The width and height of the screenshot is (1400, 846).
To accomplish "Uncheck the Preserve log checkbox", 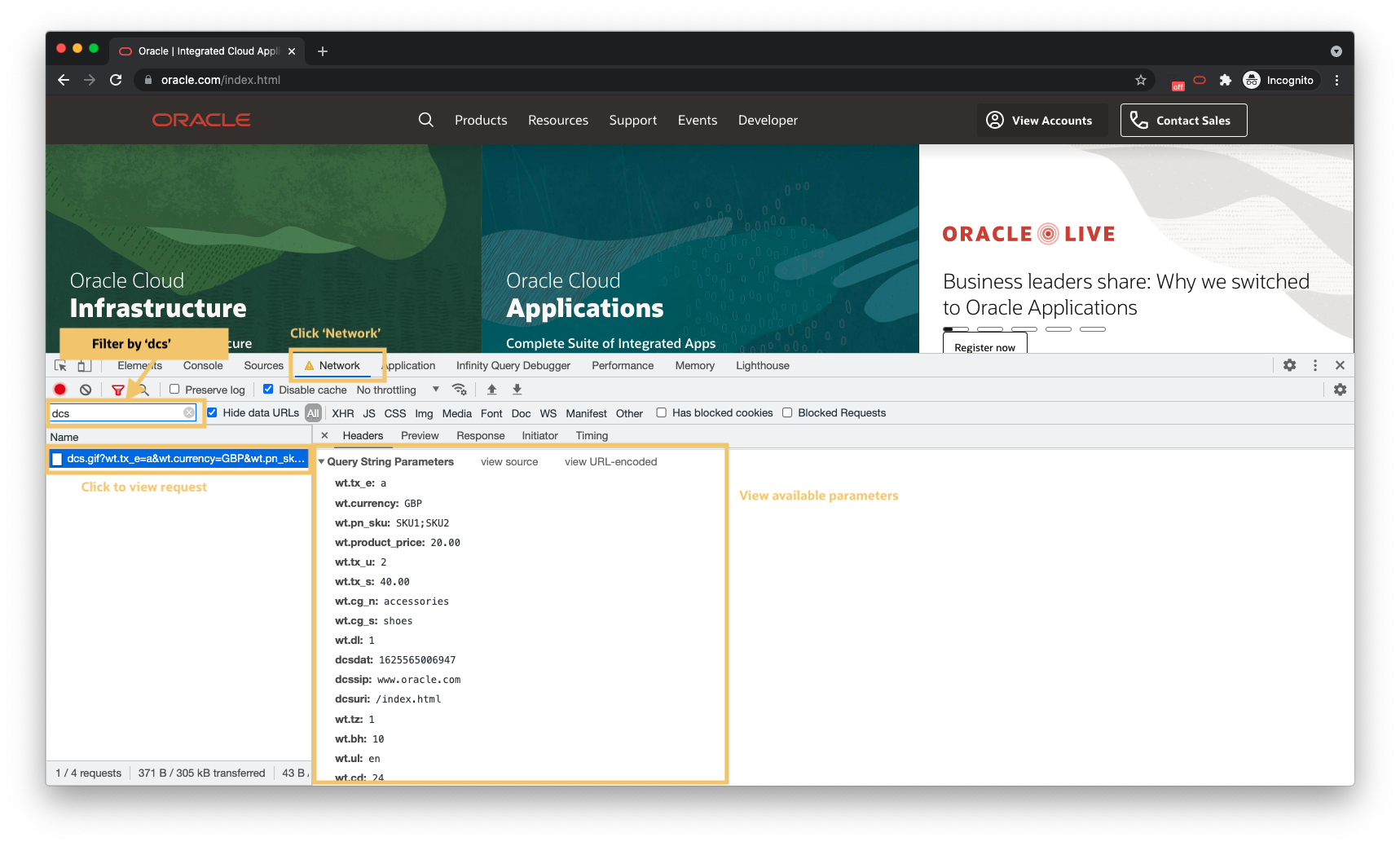I will (x=174, y=390).
